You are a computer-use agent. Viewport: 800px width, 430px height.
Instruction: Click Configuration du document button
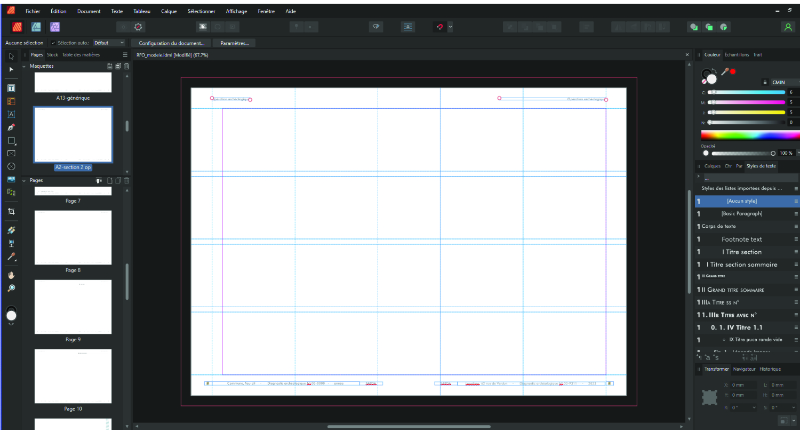coord(170,43)
